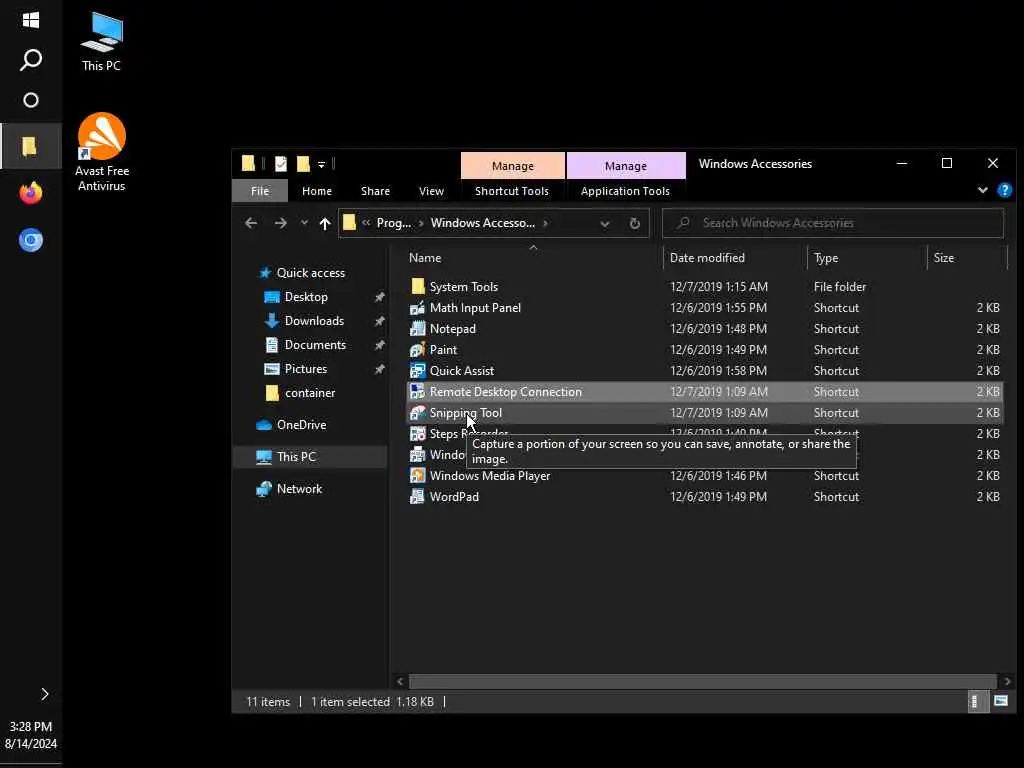Expand the breadcrumb arrow after Windows Accesso...
This screenshot has width=1024, height=768.
pos(545,223)
